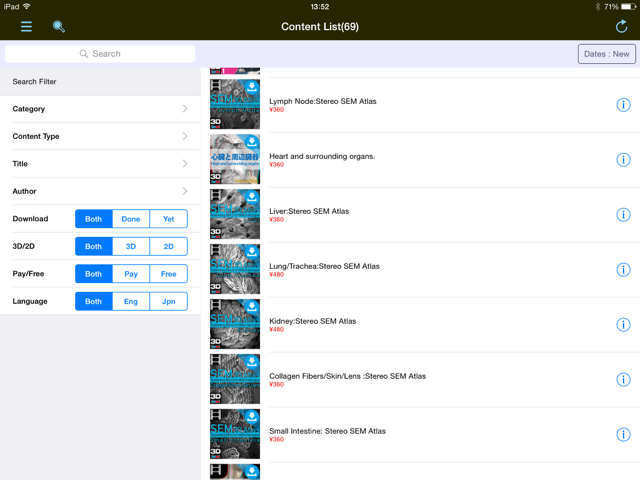Set language filter to Jpn
Image resolution: width=640 pixels, height=480 pixels.
tap(168, 301)
